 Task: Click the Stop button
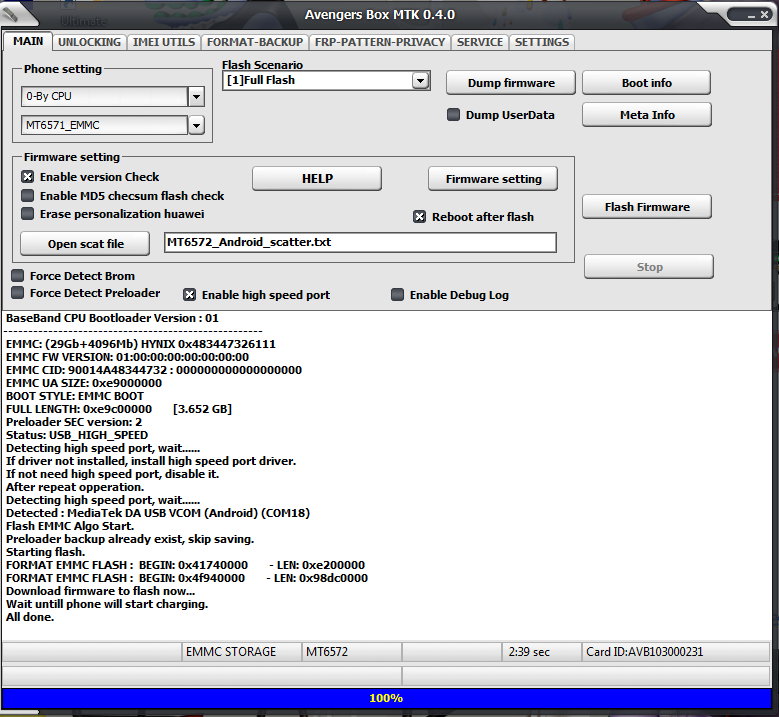pyautogui.click(x=649, y=267)
